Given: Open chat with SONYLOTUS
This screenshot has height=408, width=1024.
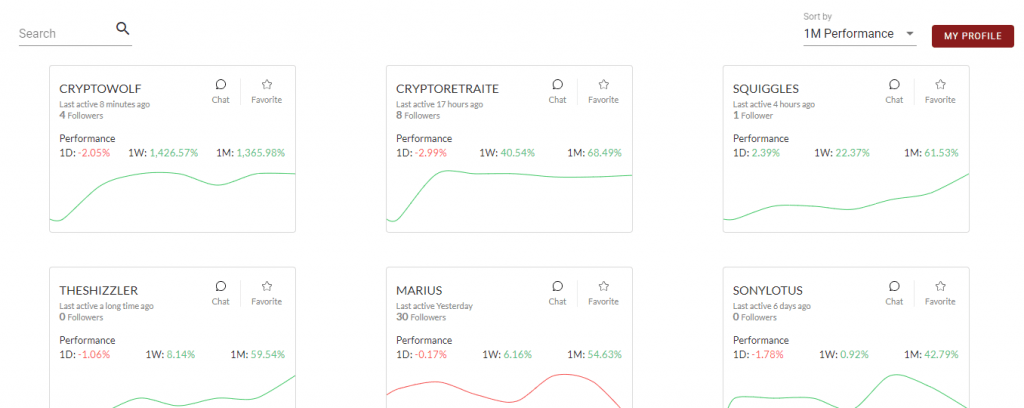Looking at the screenshot, I should (x=894, y=292).
